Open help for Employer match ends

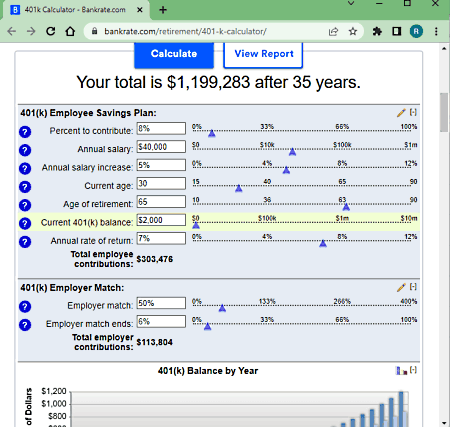[25, 325]
